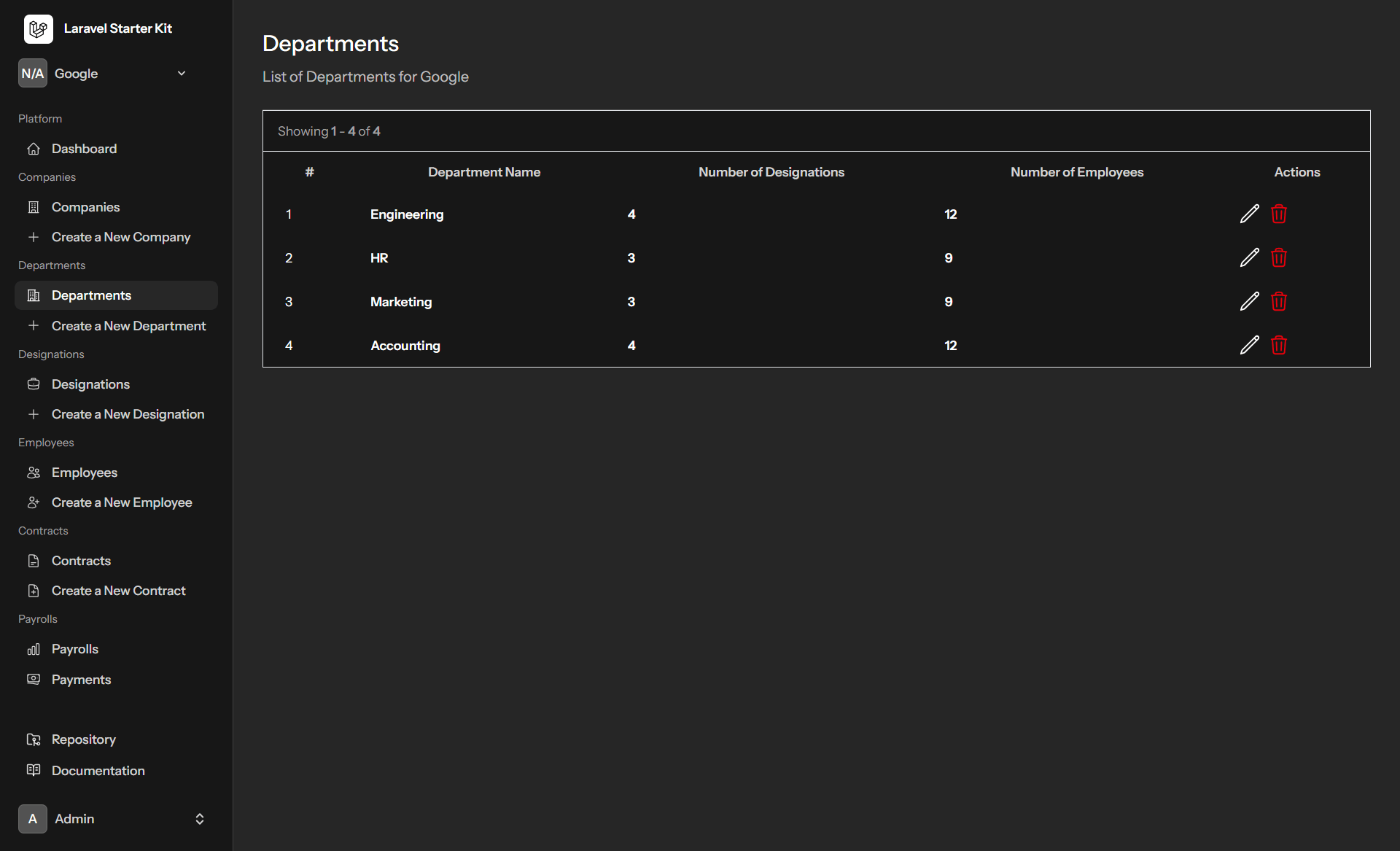Click the Department Name column header
The width and height of the screenshot is (1400, 851).
pos(484,172)
